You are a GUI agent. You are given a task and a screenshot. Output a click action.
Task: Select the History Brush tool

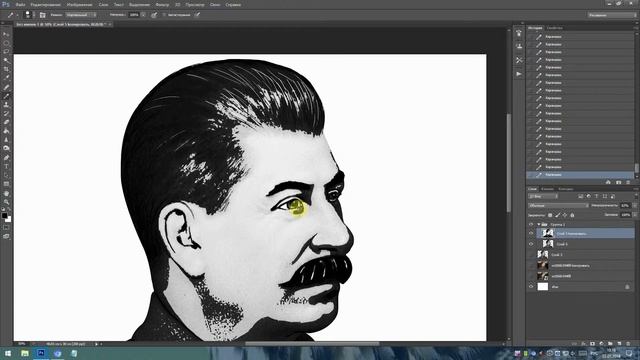(x=6, y=113)
